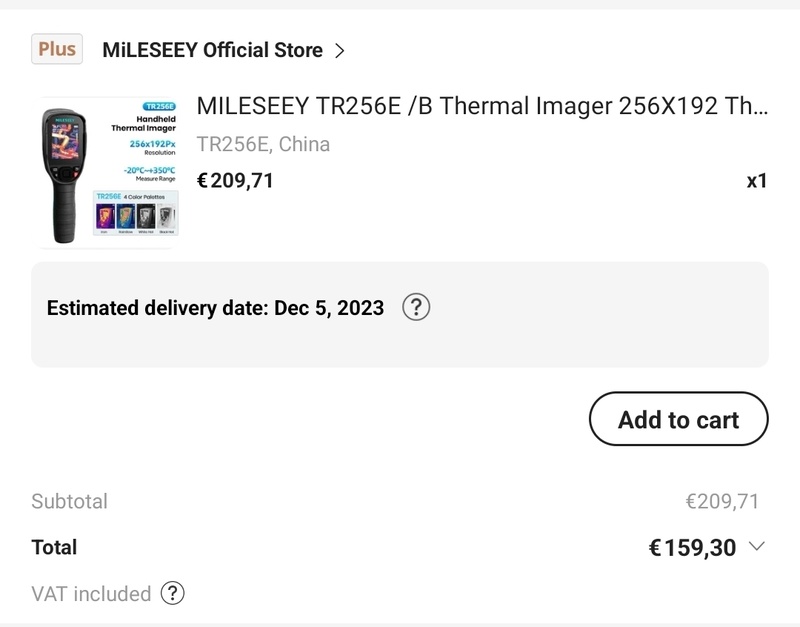800x627 pixels.
Task: Click the chevron beside the store name
Action: pos(340,50)
